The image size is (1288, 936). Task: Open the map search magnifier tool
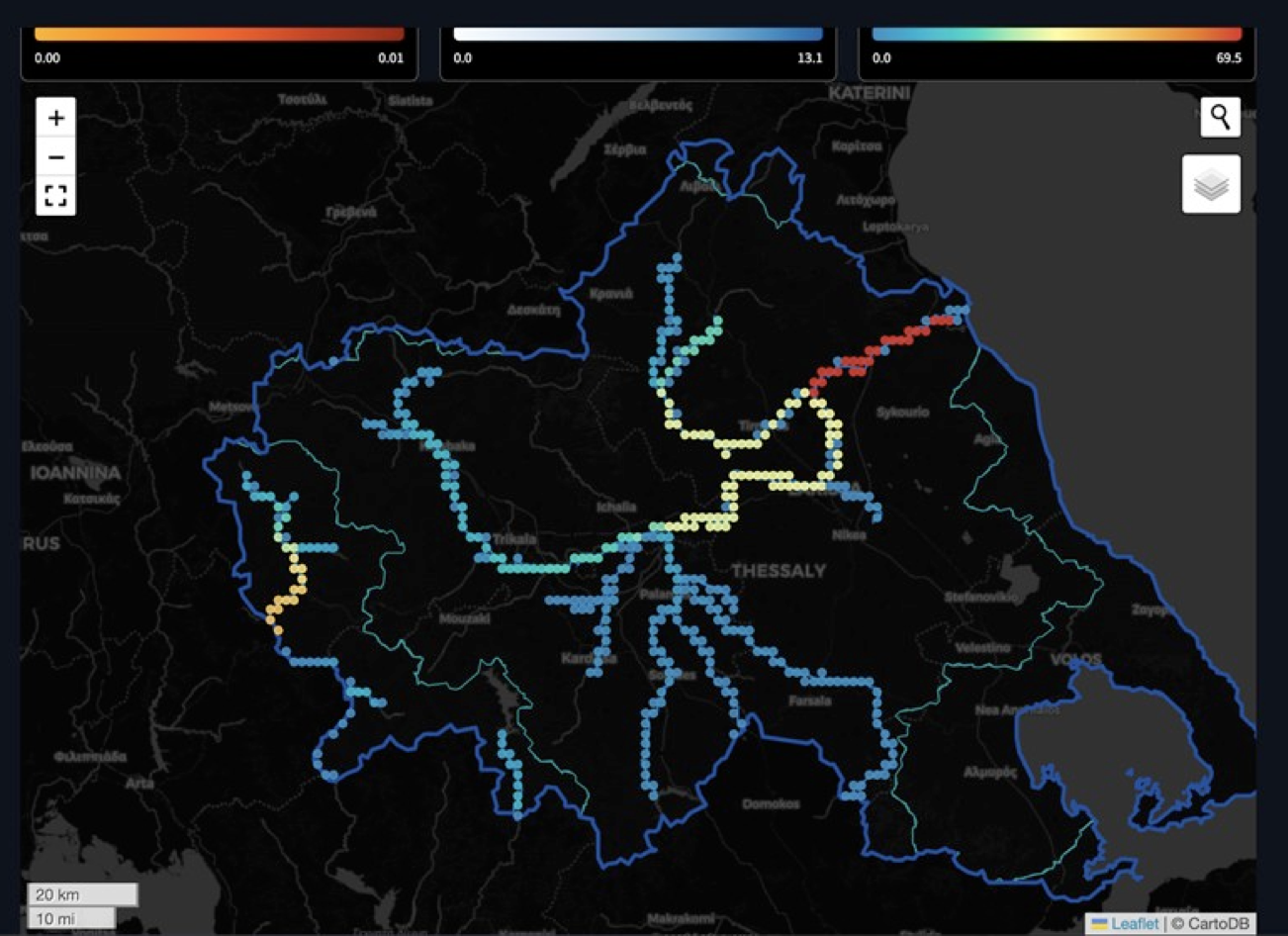point(1221,118)
